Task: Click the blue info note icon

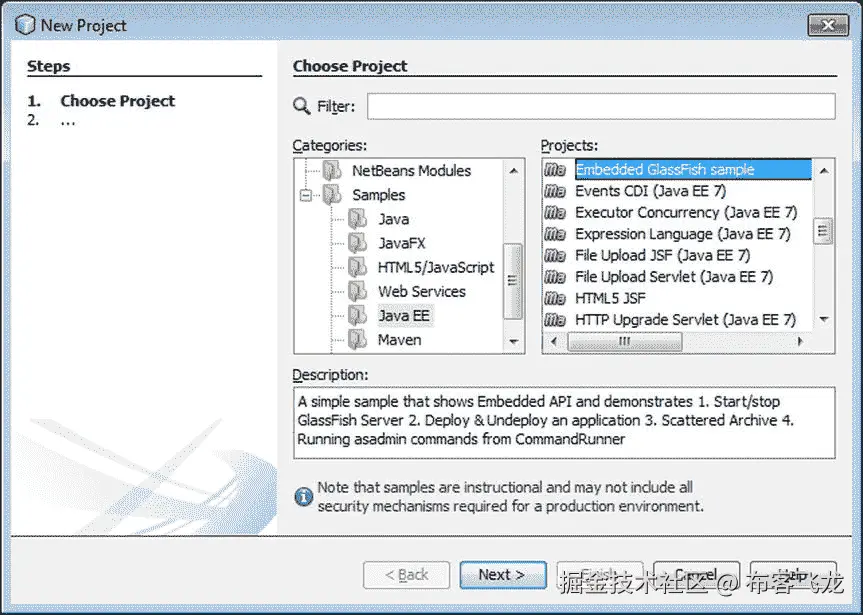Action: pyautogui.click(x=303, y=497)
